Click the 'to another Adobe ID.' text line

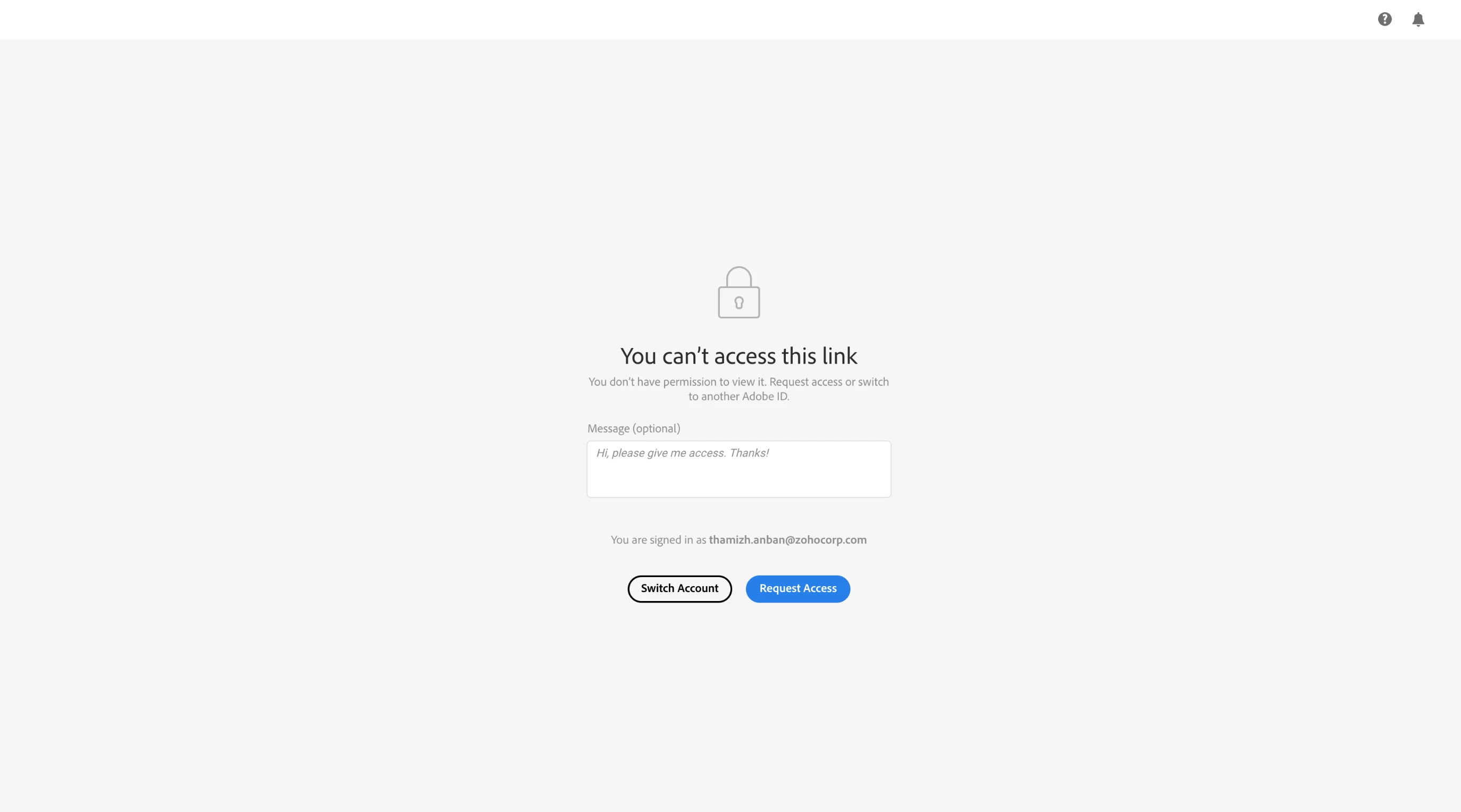[x=738, y=397]
